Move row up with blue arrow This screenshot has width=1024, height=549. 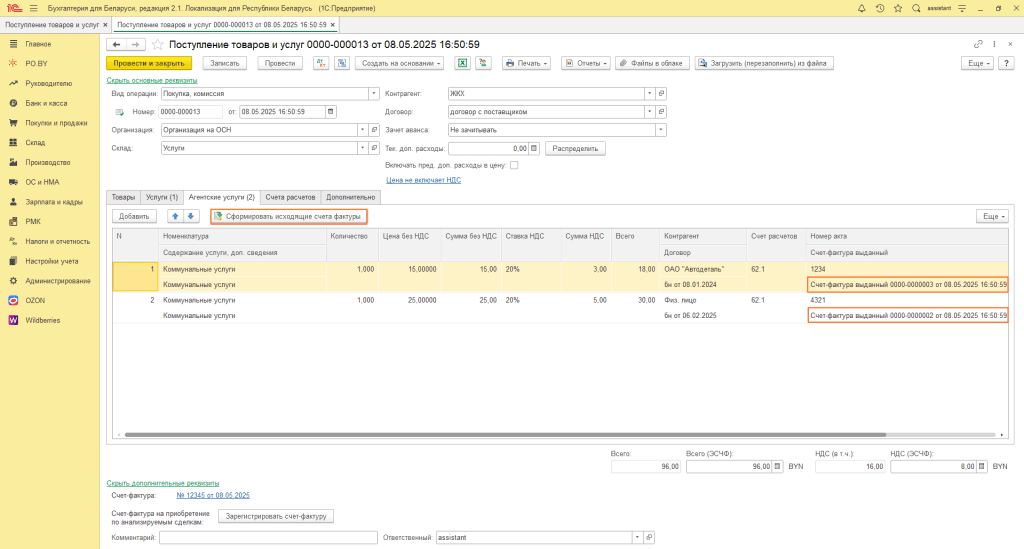(175, 216)
